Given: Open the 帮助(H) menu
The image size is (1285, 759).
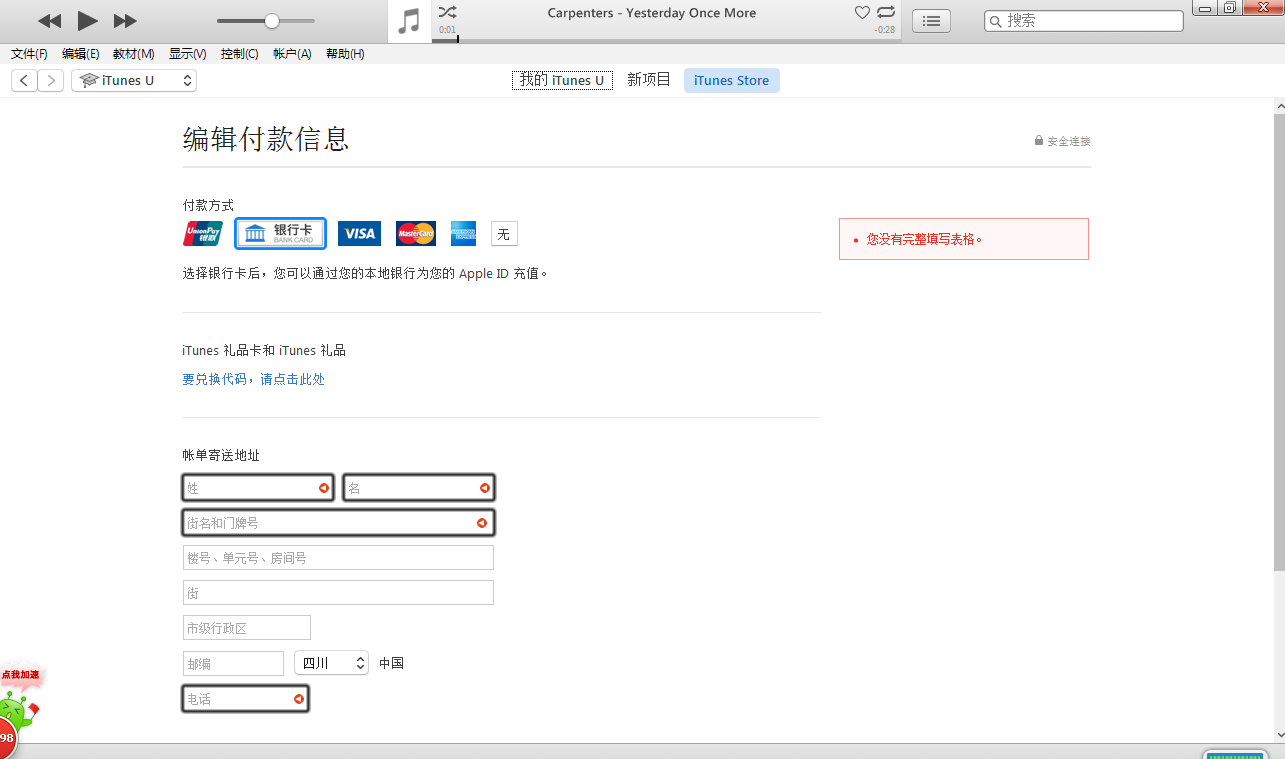Looking at the screenshot, I should click(x=345, y=54).
